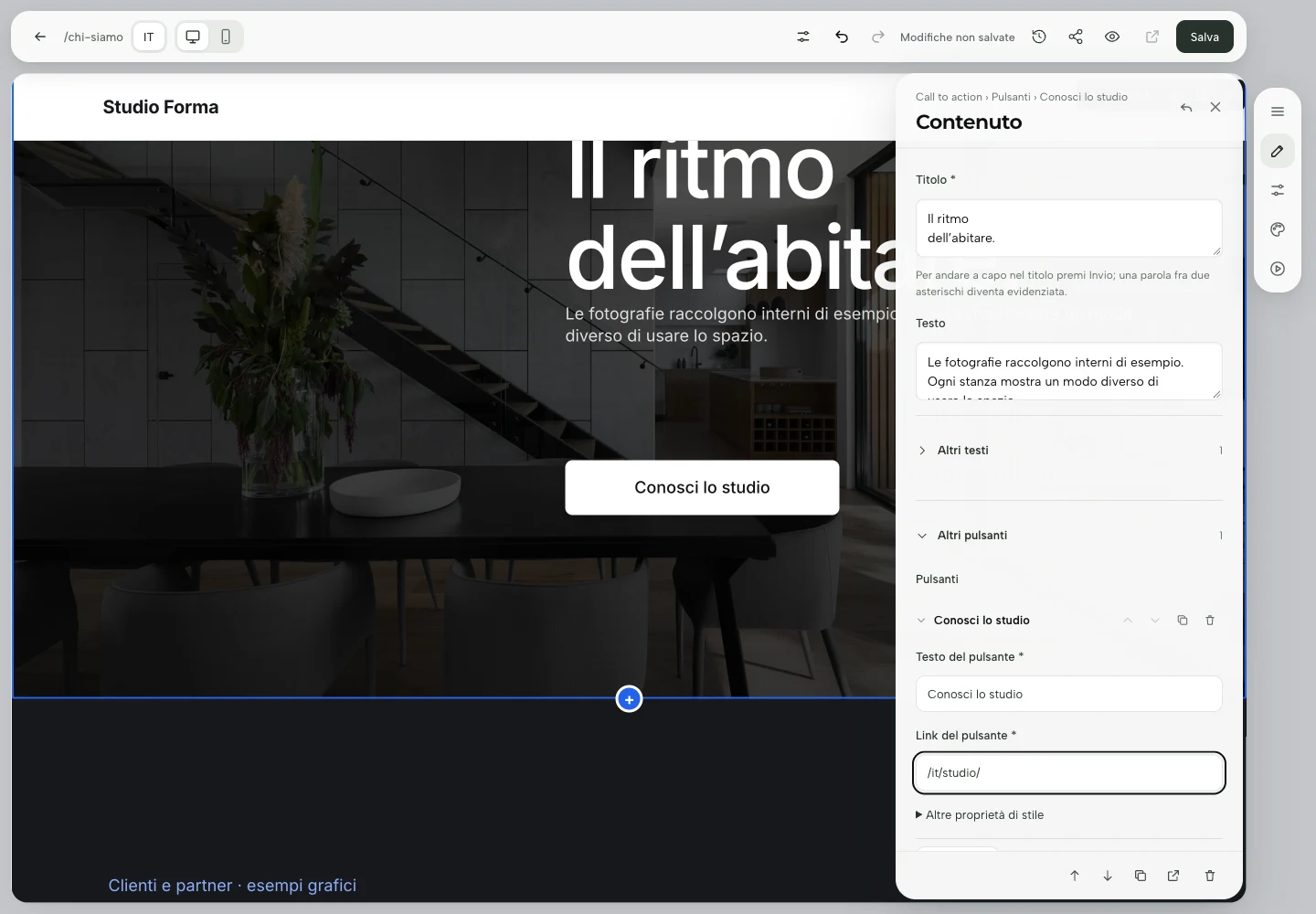Click the share icon in top toolbar

(x=1076, y=37)
